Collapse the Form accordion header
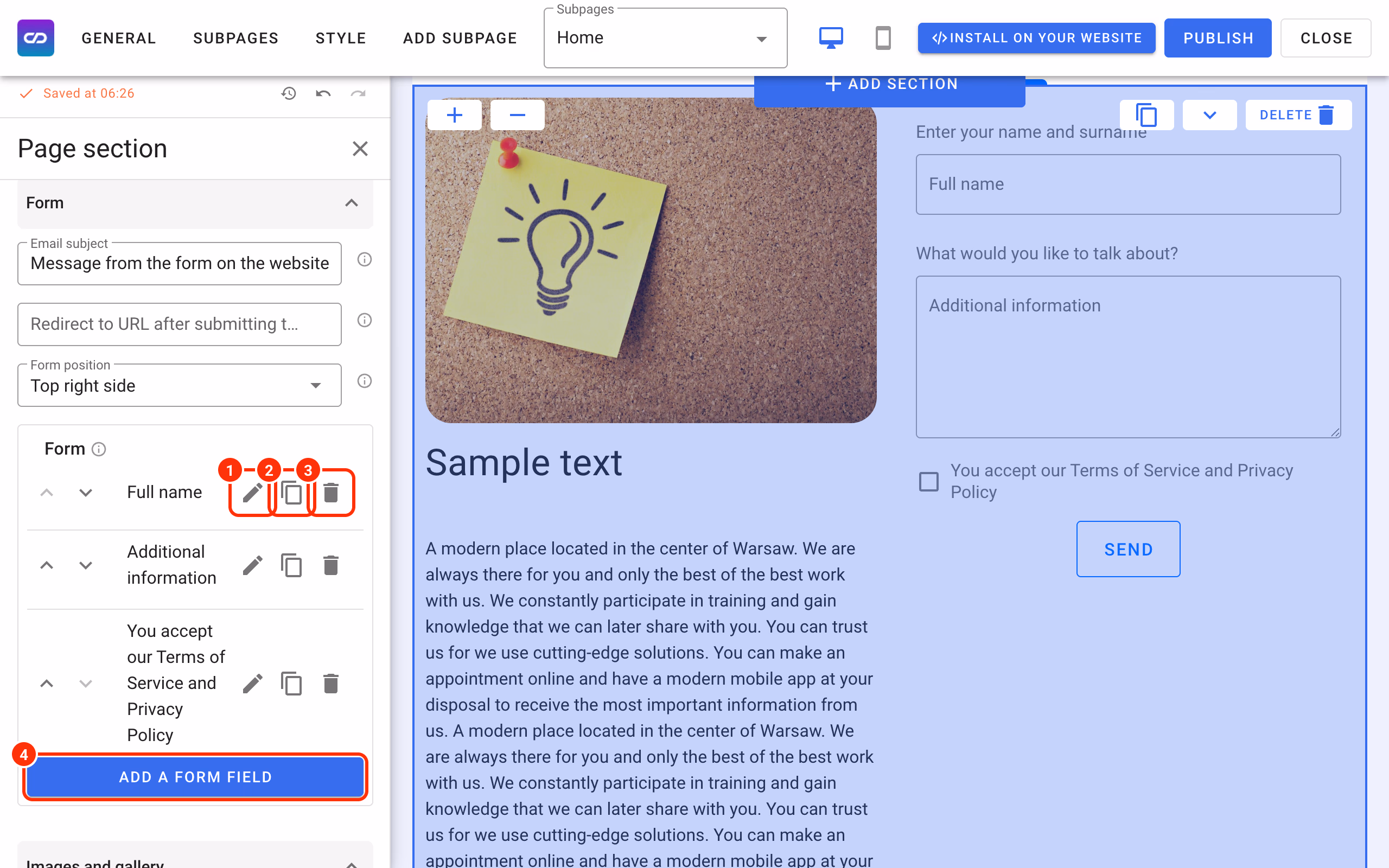Viewport: 1389px width, 868px height. [x=195, y=203]
